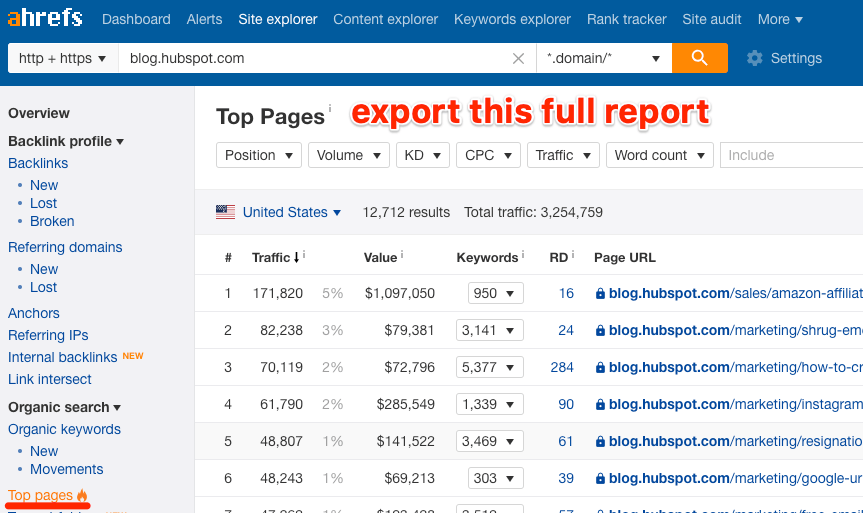The width and height of the screenshot is (863, 513).
Task: Open the http + https protocol dropdown
Action: tap(62, 58)
